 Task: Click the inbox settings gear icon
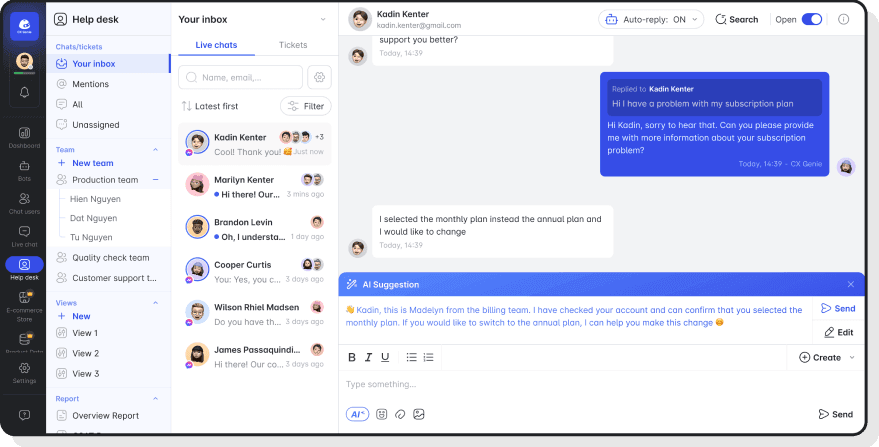point(320,77)
